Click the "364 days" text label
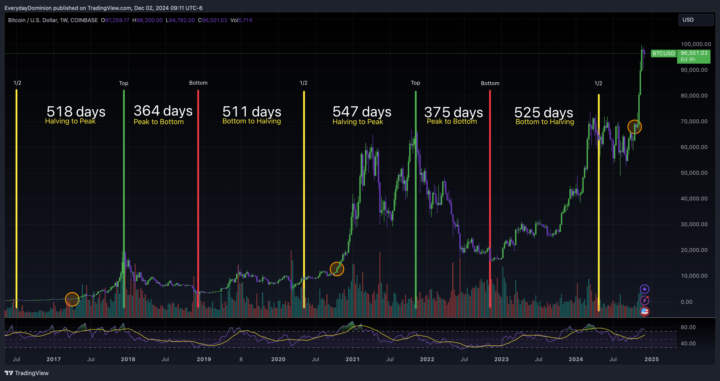Image resolution: width=720 pixels, height=381 pixels. [163, 111]
